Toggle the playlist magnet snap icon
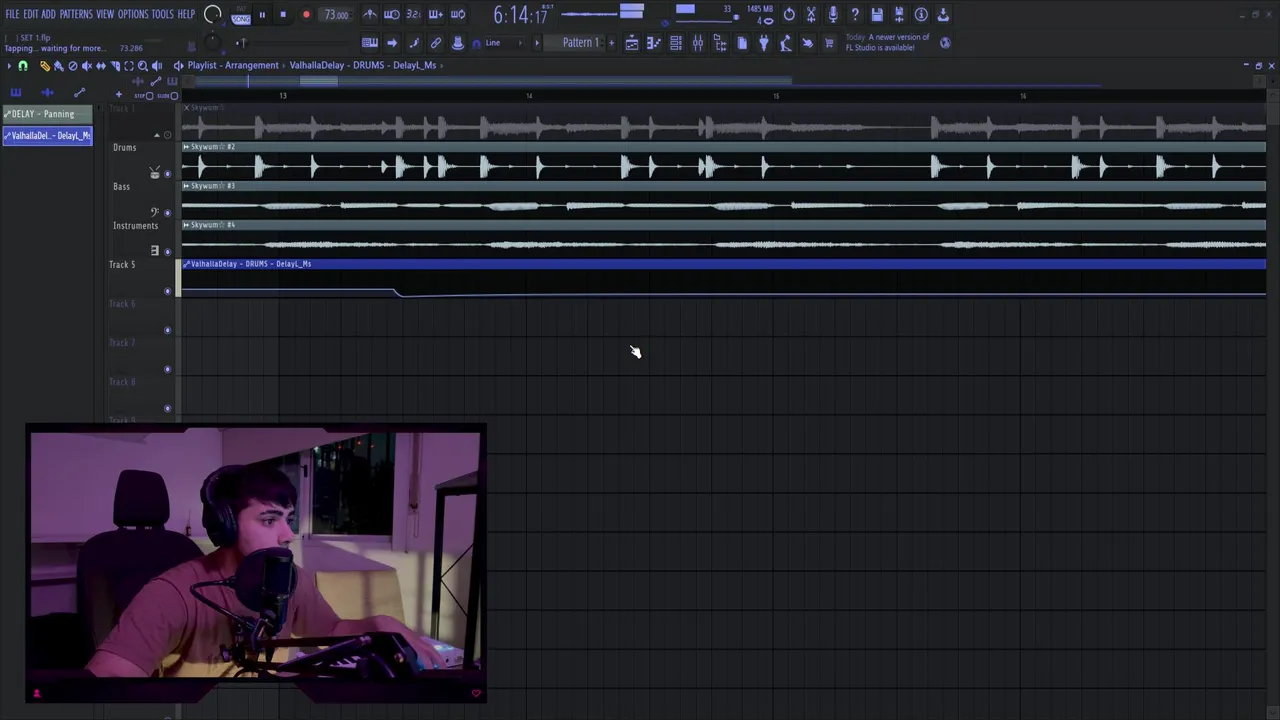Screen dimensions: 1280x720 tap(23, 66)
